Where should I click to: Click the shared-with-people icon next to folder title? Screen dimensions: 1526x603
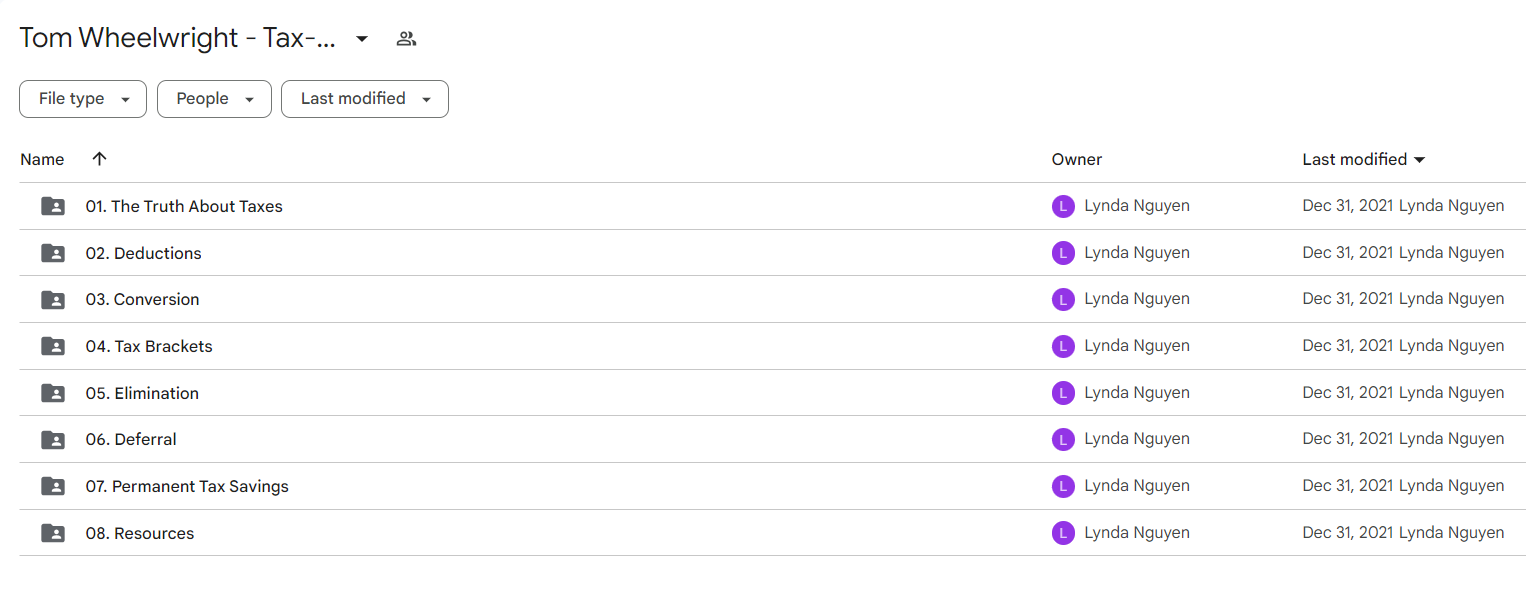[x=406, y=39]
